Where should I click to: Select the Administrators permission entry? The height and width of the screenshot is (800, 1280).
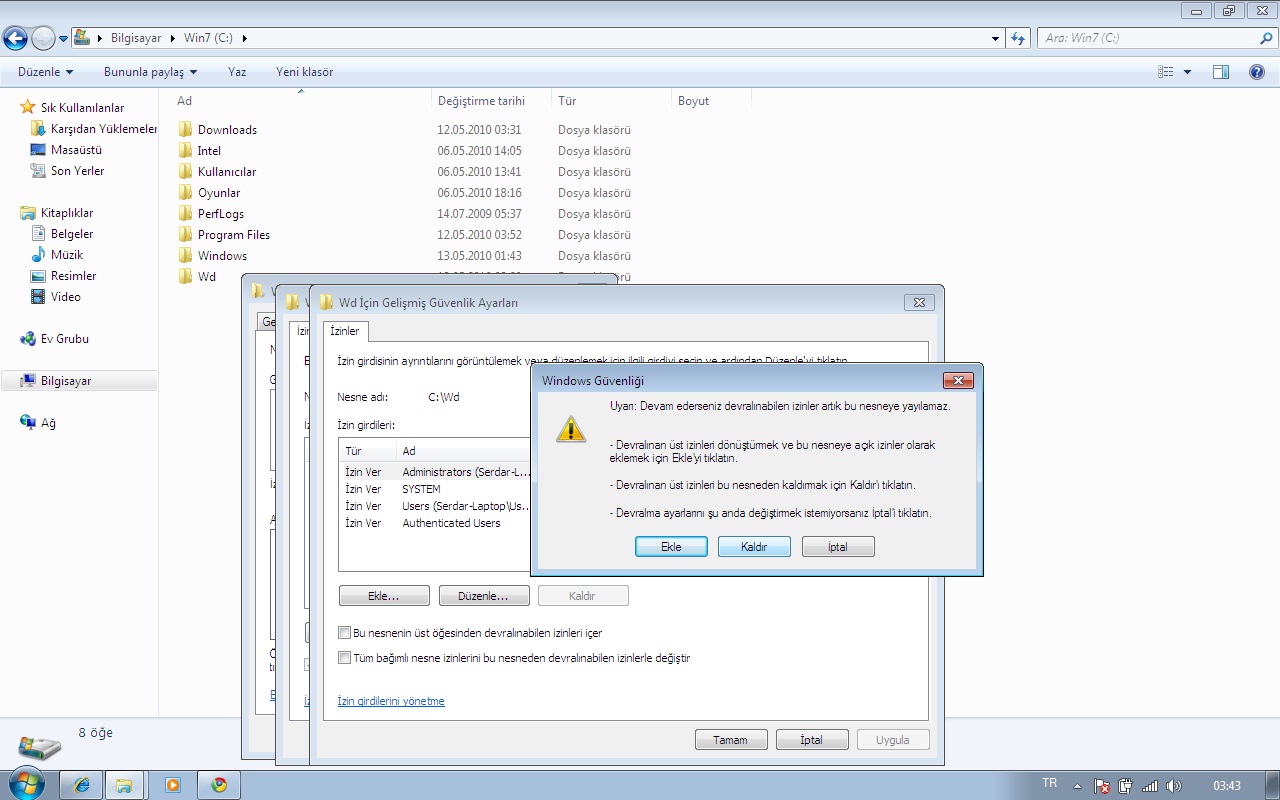click(x=435, y=472)
